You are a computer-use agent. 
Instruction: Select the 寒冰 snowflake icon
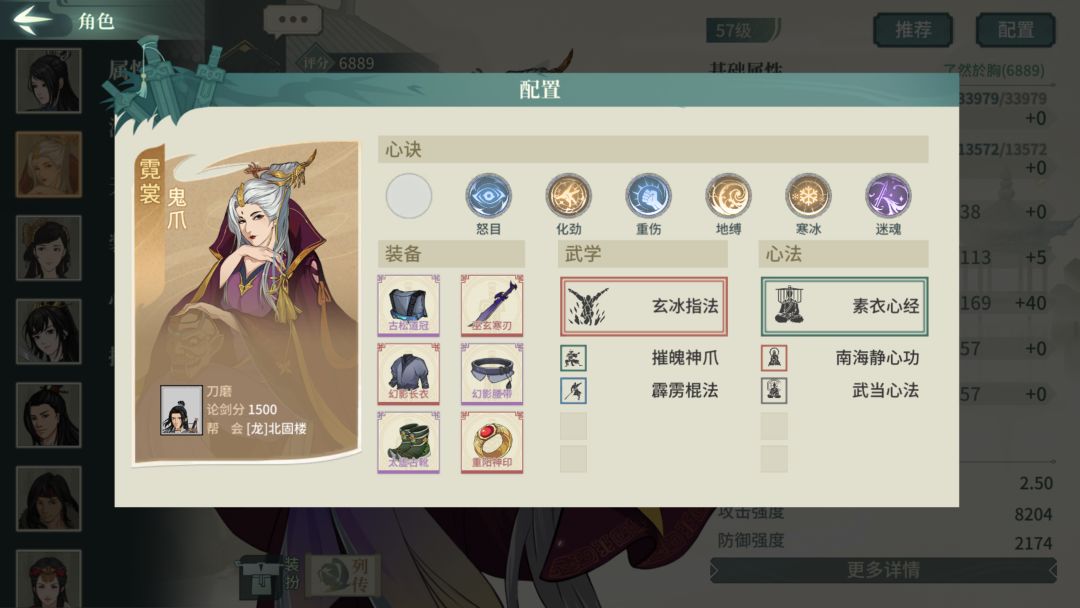[x=808, y=196]
